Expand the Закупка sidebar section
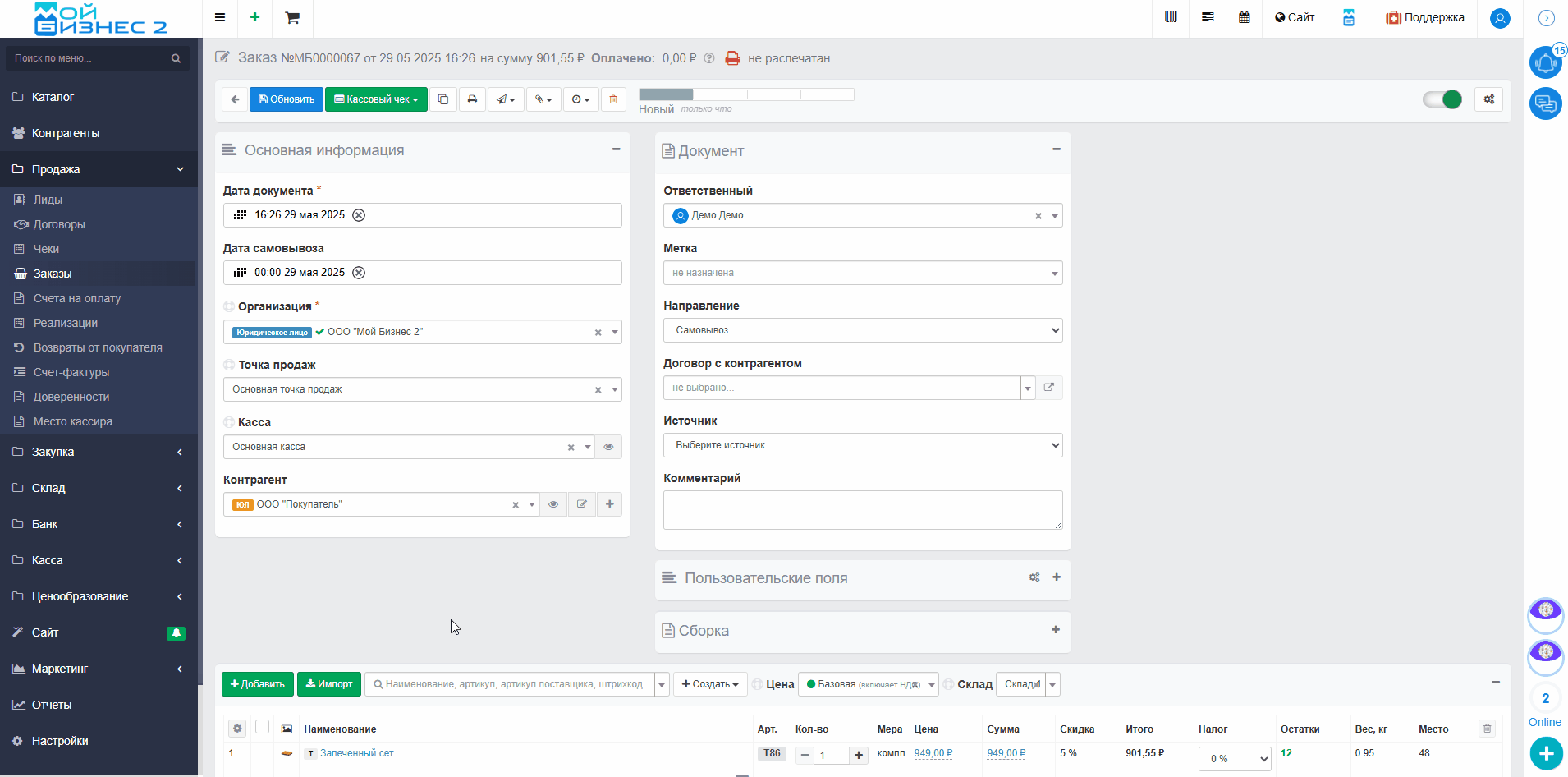 coord(99,452)
